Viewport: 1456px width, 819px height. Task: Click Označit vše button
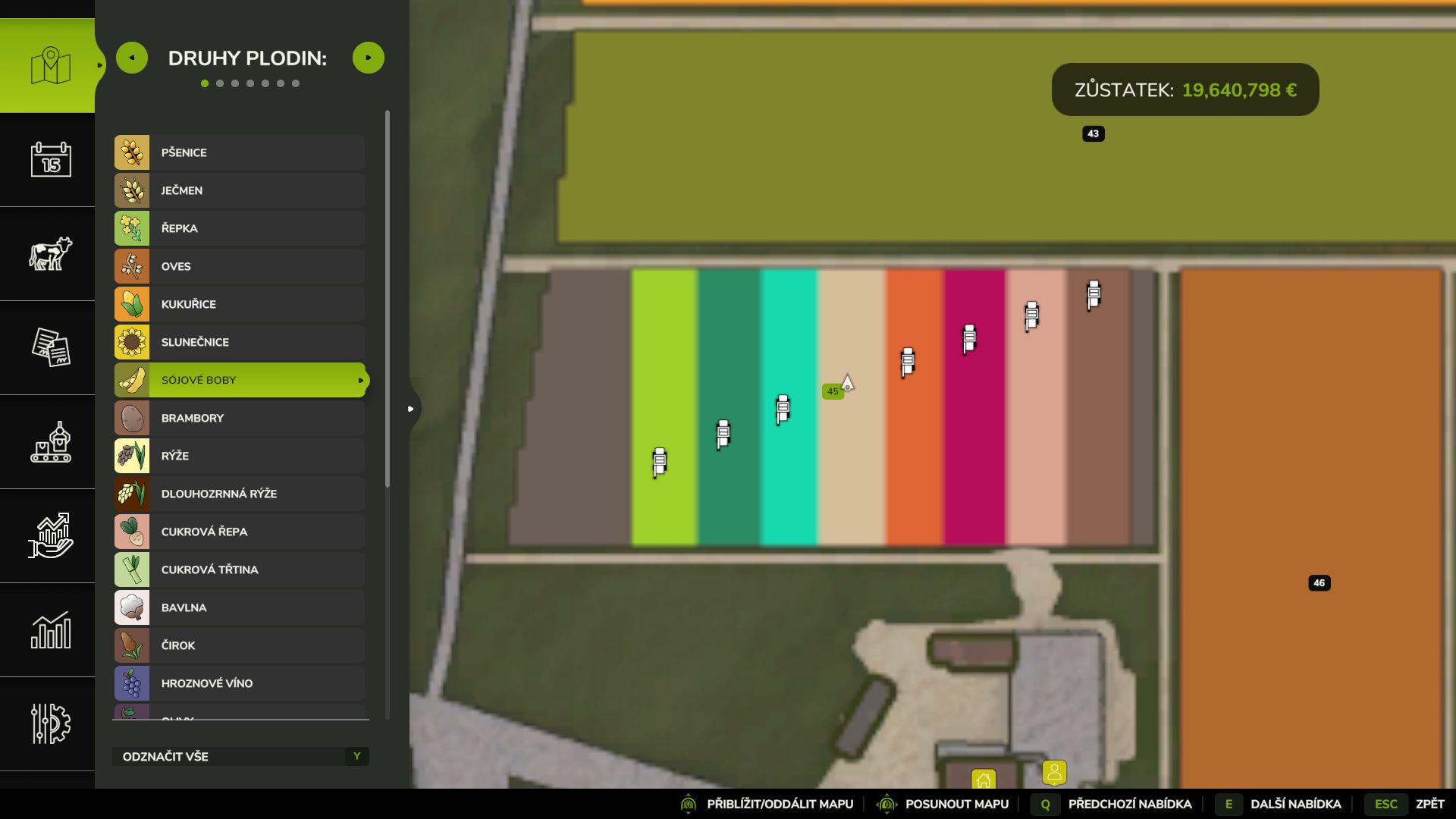pos(240,756)
